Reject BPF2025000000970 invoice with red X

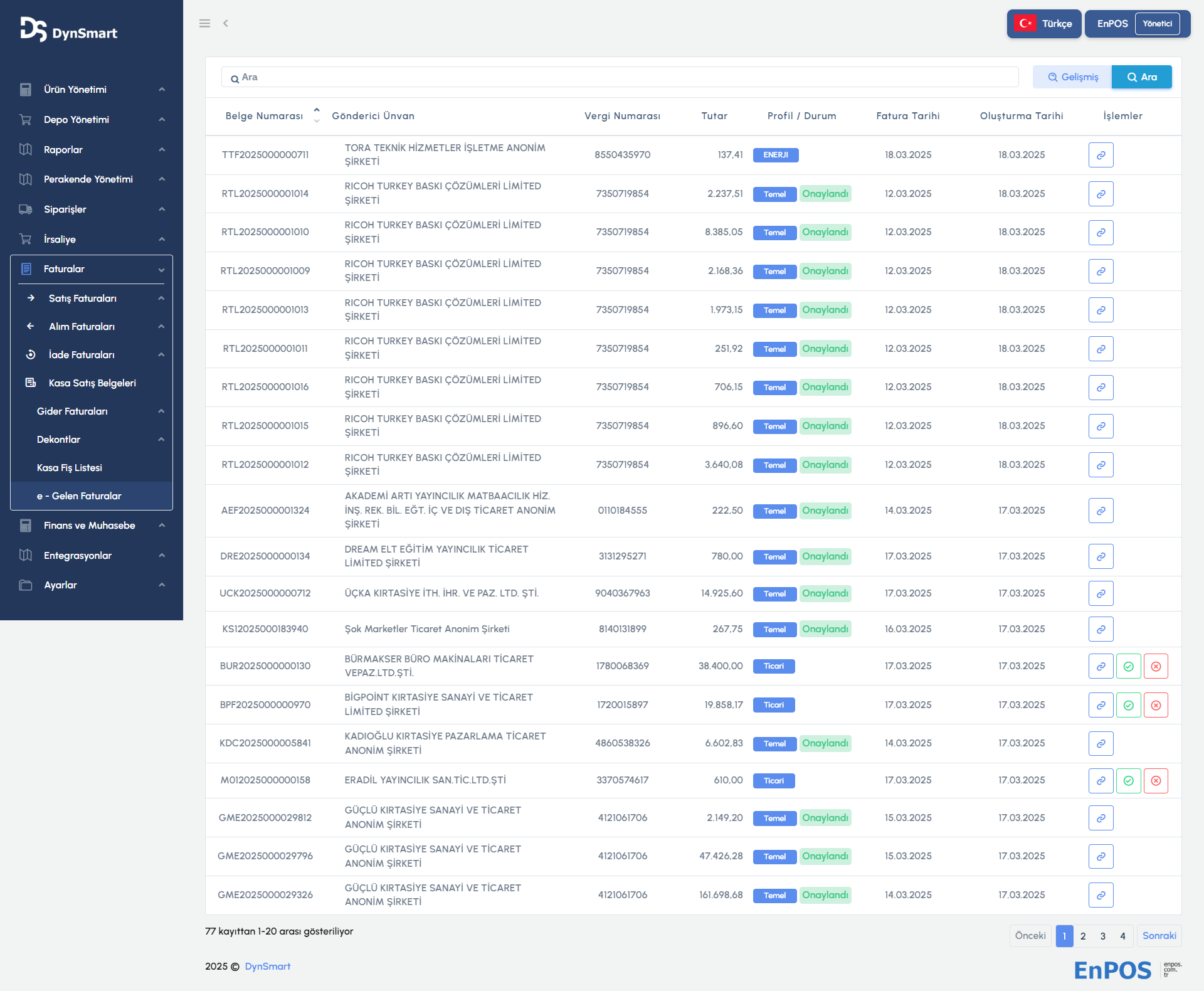(1156, 705)
